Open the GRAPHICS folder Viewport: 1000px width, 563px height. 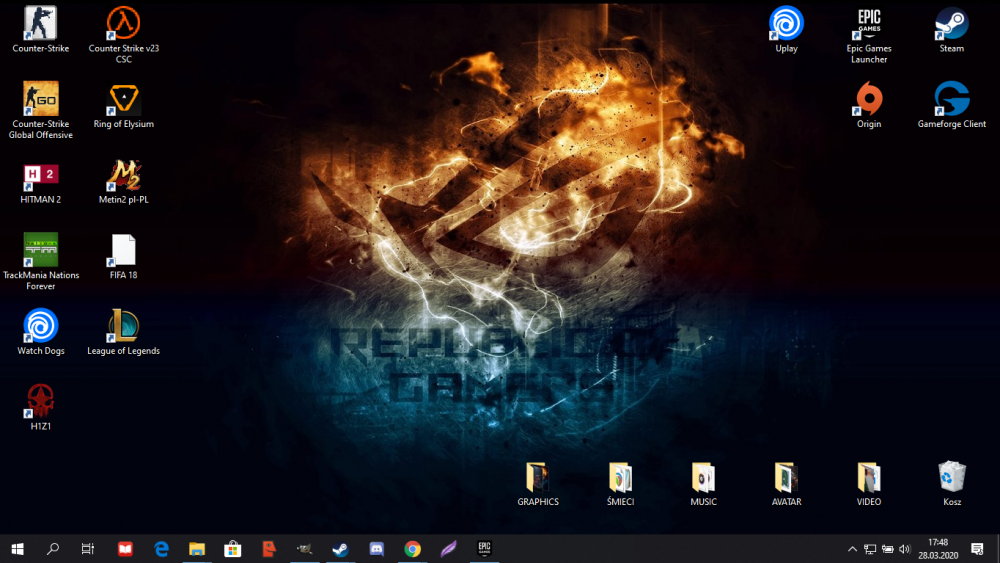coord(538,483)
